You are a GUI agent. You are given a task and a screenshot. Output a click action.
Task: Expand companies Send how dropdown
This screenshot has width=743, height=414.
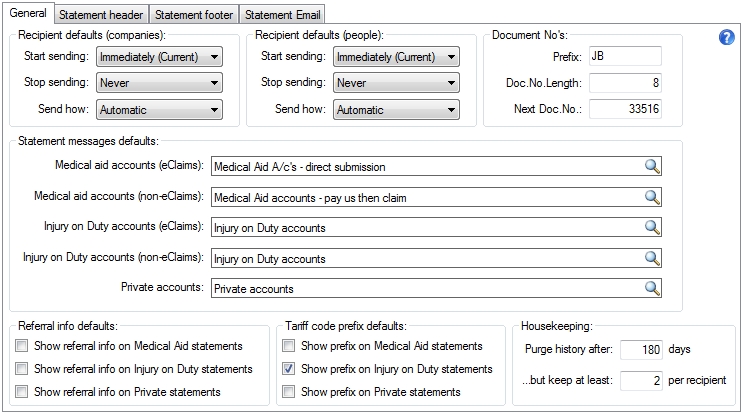159,109
